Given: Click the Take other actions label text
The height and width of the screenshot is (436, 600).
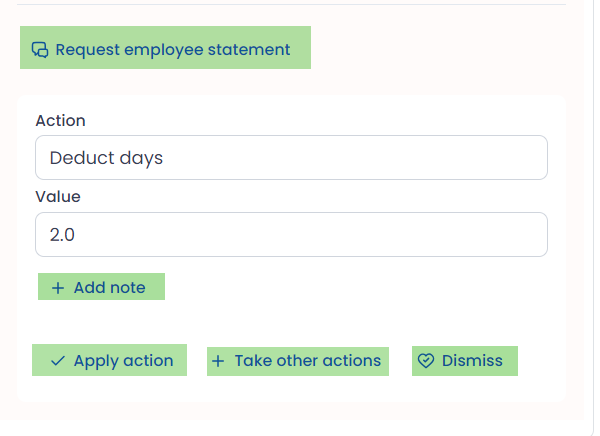Looking at the screenshot, I should 308,361.
